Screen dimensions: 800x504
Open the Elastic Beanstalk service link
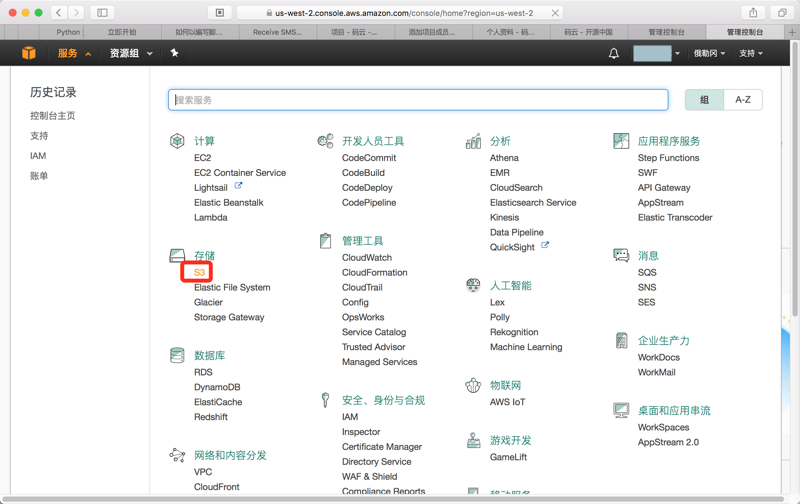(229, 203)
